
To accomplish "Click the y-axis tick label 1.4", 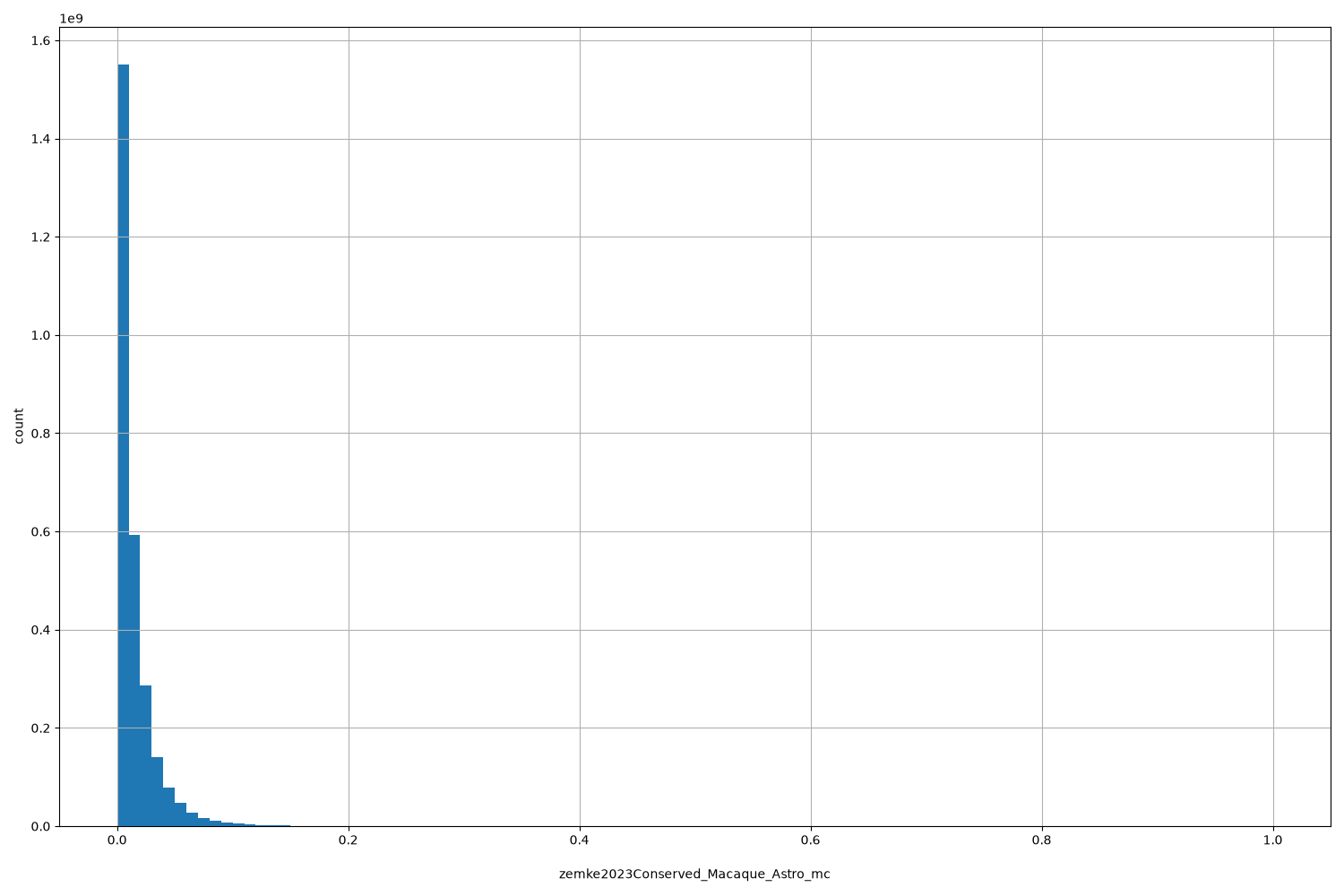I will tap(41, 139).
